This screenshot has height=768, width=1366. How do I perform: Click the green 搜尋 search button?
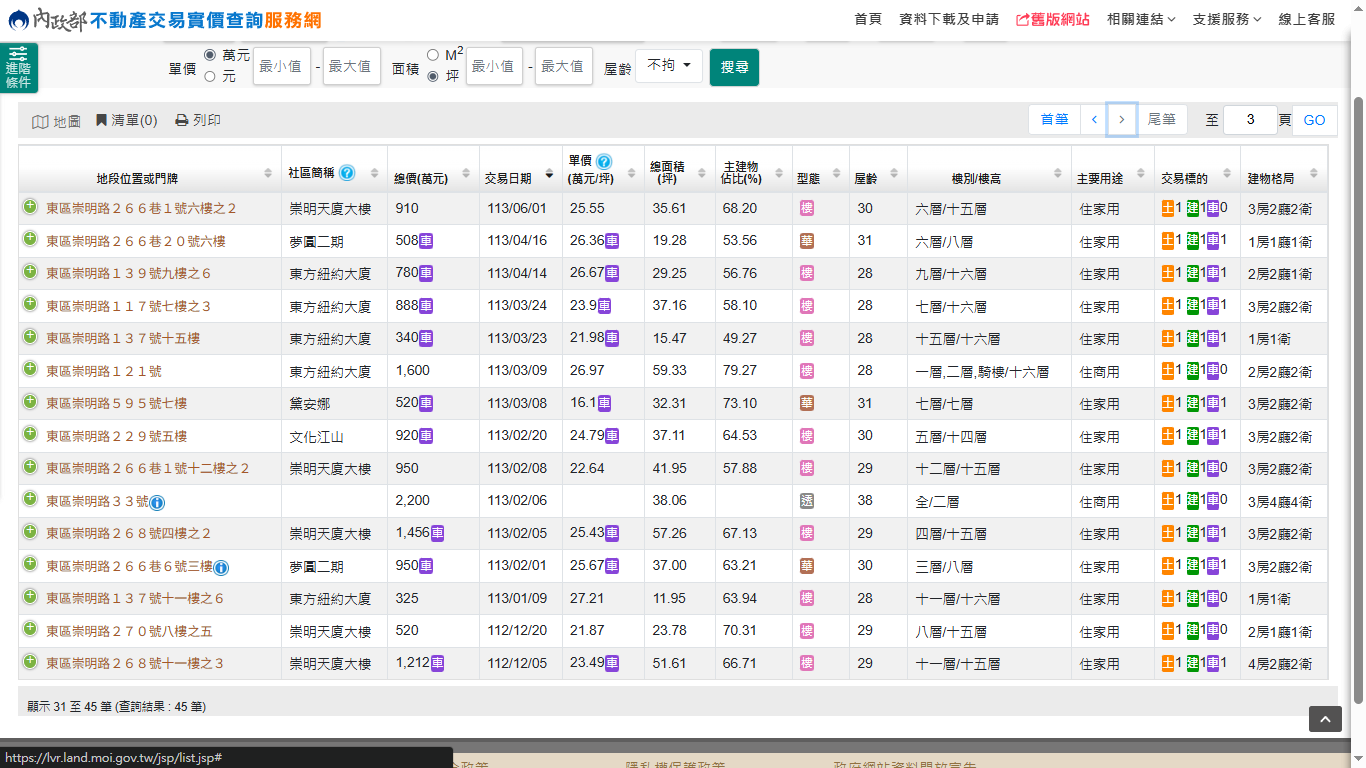coord(734,67)
